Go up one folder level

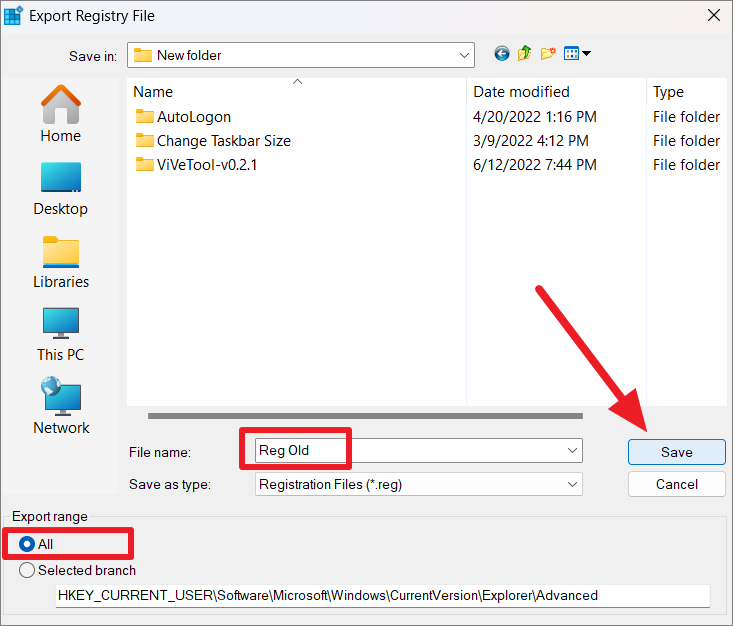[525, 54]
